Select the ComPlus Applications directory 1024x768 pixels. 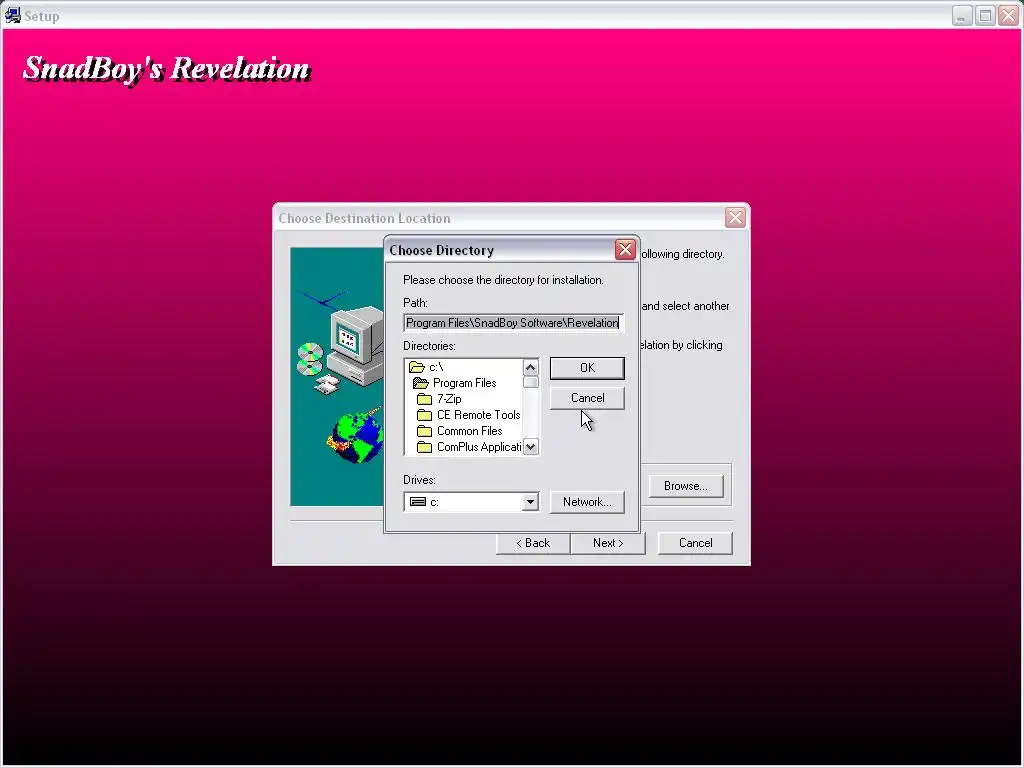click(x=464, y=447)
